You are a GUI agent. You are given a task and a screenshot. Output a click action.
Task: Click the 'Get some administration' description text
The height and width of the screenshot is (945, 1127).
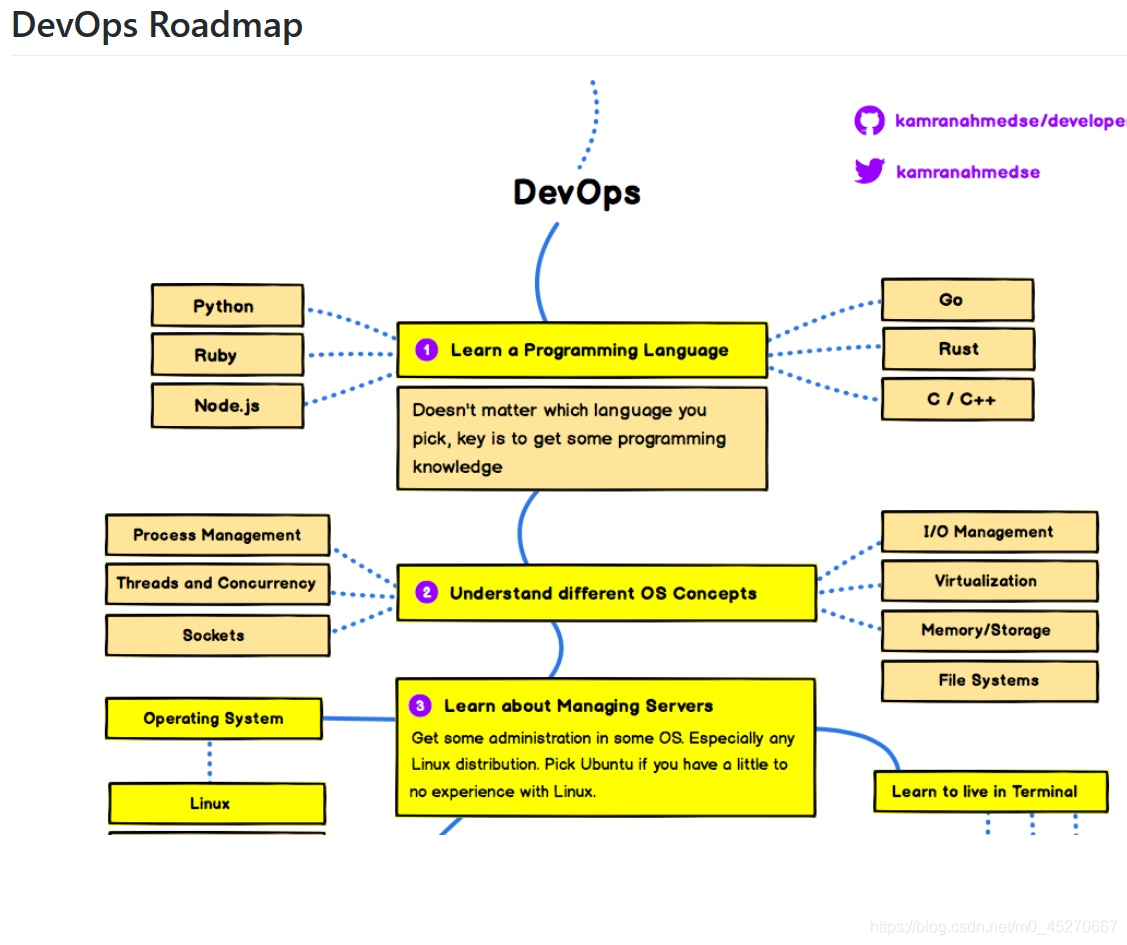[603, 765]
